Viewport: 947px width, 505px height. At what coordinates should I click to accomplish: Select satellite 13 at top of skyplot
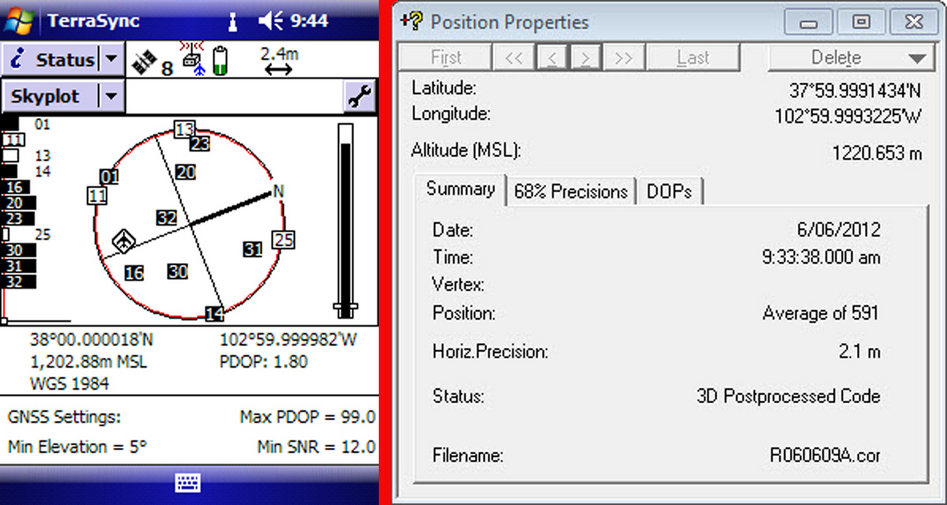[185, 129]
